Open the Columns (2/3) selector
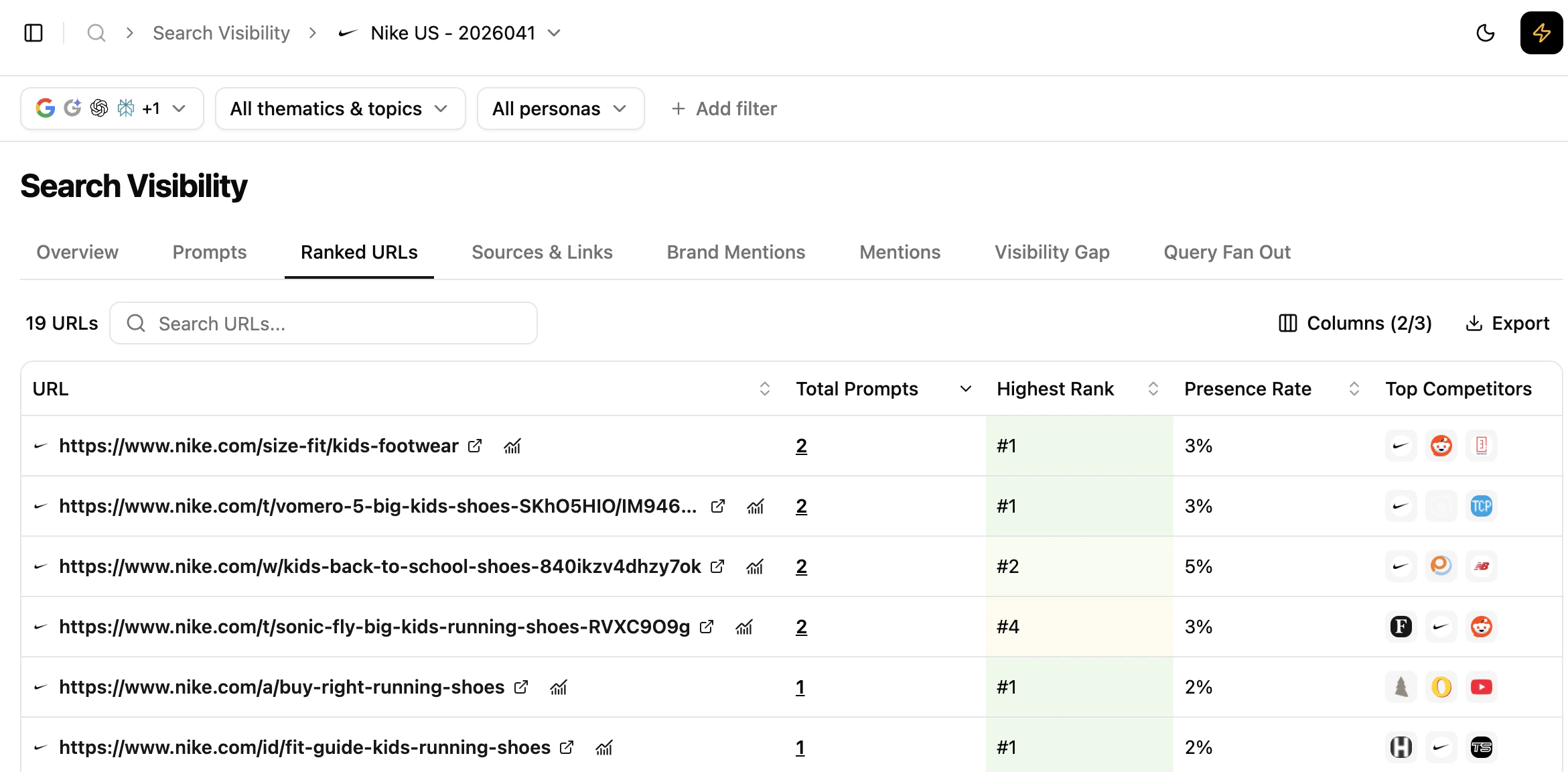This screenshot has width=1568, height=772. [1355, 323]
